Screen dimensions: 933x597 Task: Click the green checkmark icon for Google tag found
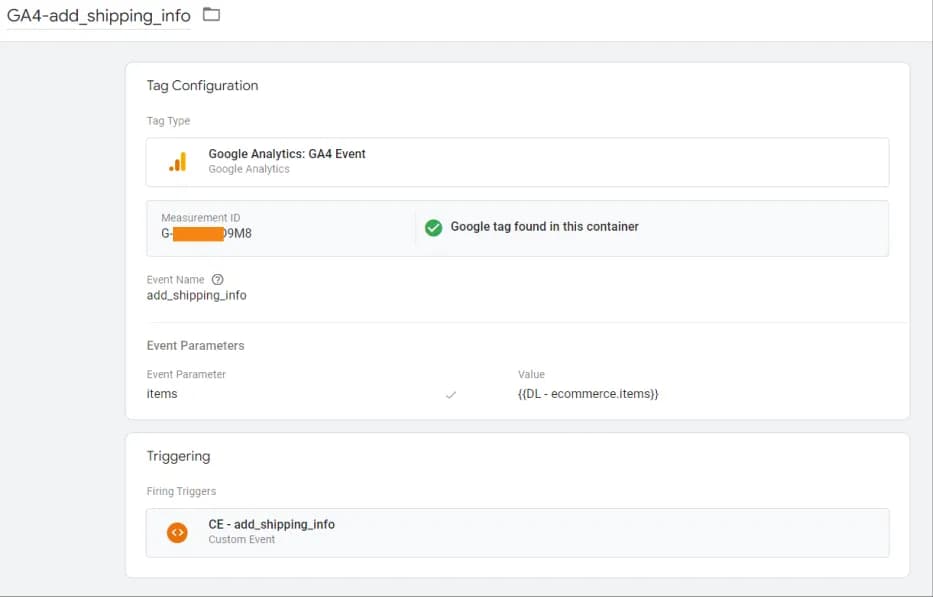433,227
